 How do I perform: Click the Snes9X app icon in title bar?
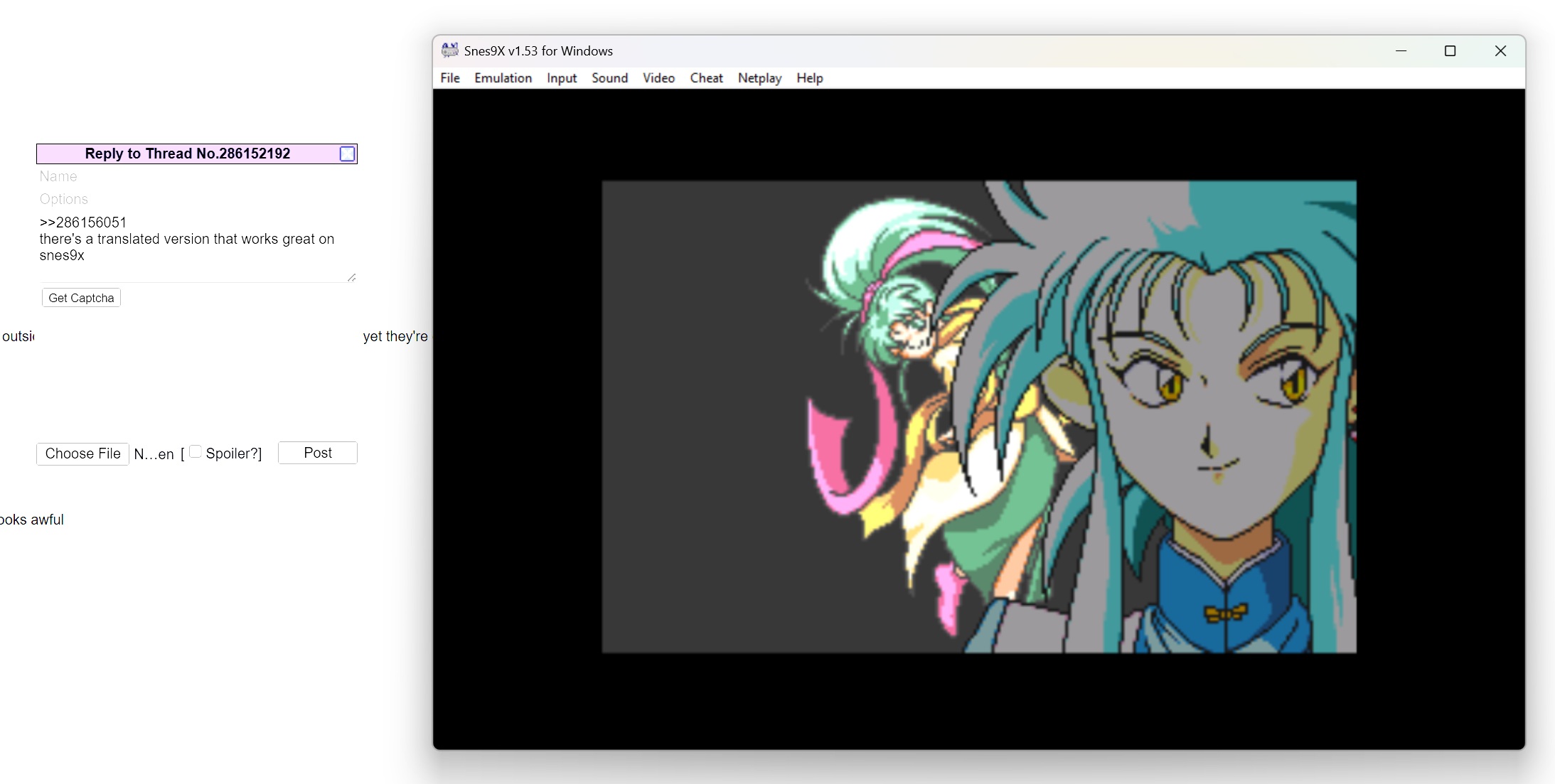click(449, 50)
